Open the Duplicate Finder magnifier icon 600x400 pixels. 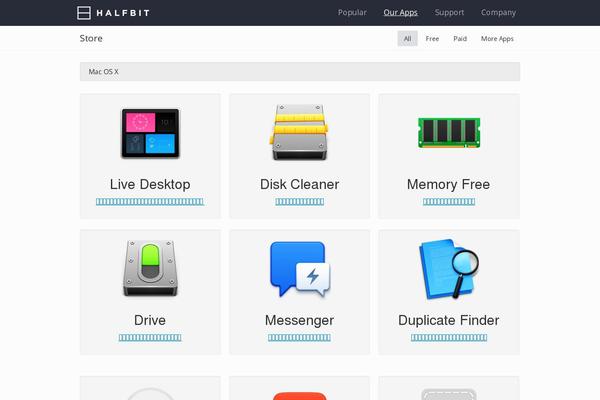click(x=449, y=269)
